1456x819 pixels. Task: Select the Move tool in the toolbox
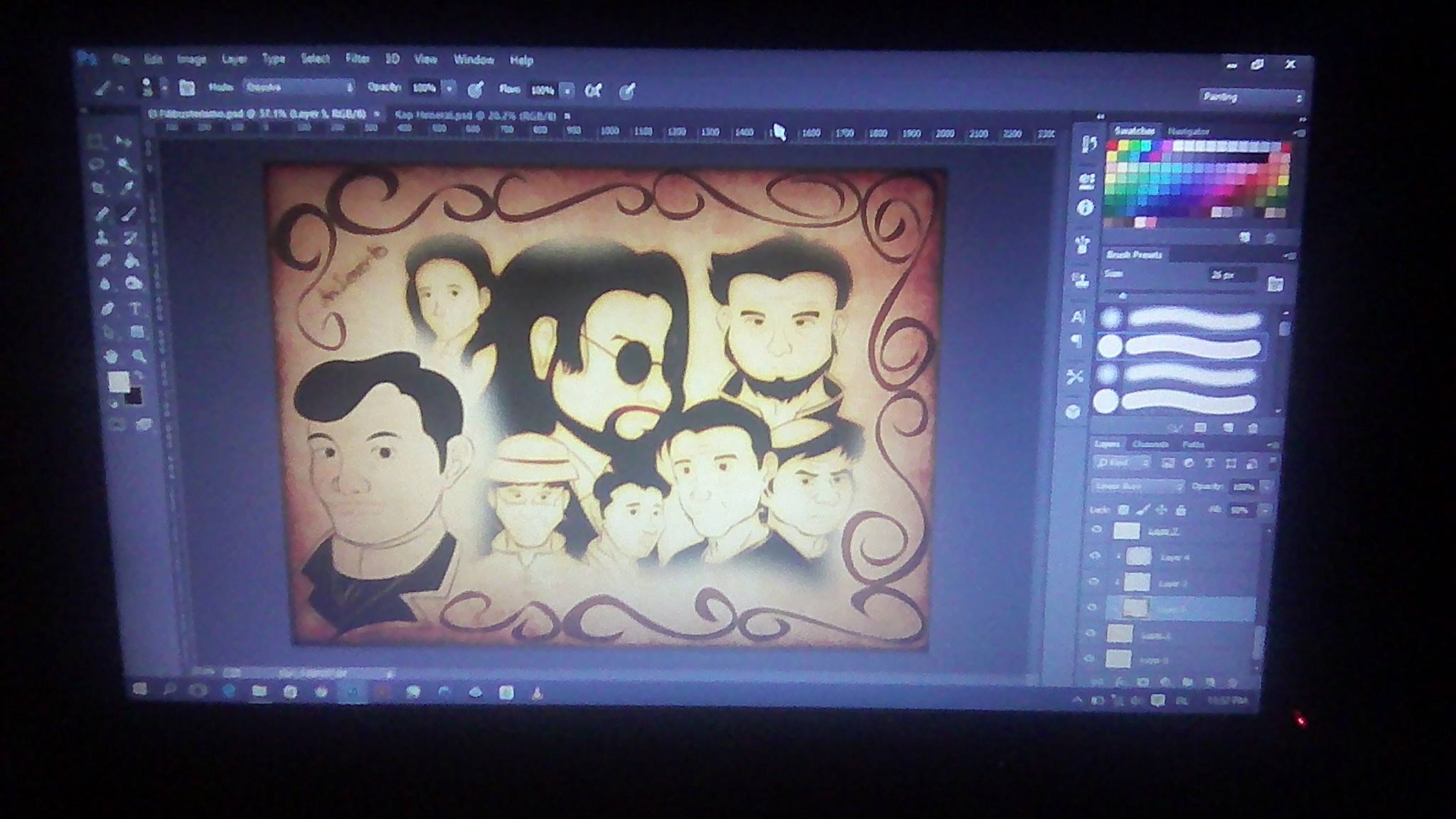point(125,142)
